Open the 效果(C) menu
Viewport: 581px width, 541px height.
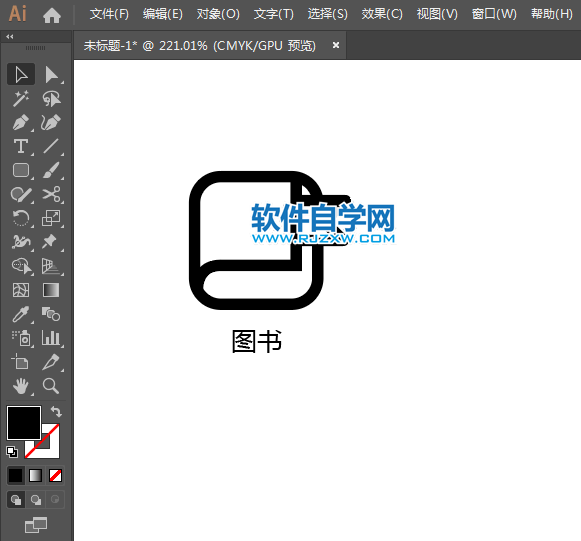point(382,14)
